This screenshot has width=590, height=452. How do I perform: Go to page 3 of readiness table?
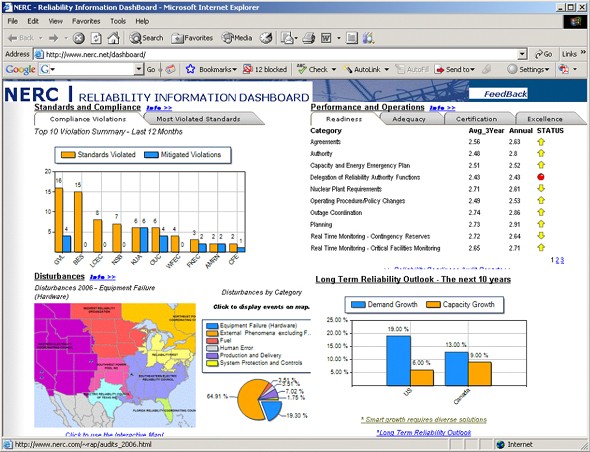click(x=562, y=260)
